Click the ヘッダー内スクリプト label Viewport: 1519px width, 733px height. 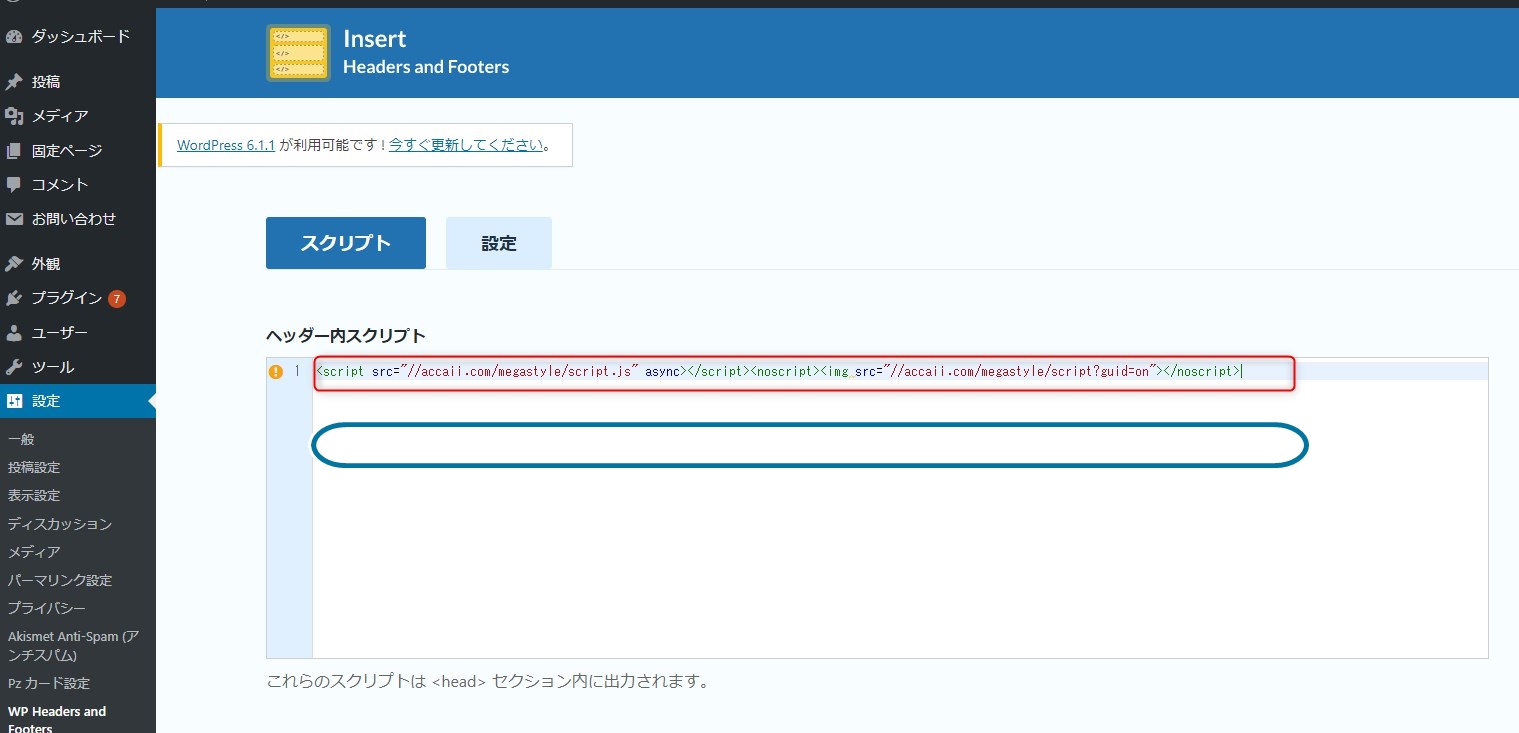tap(346, 335)
